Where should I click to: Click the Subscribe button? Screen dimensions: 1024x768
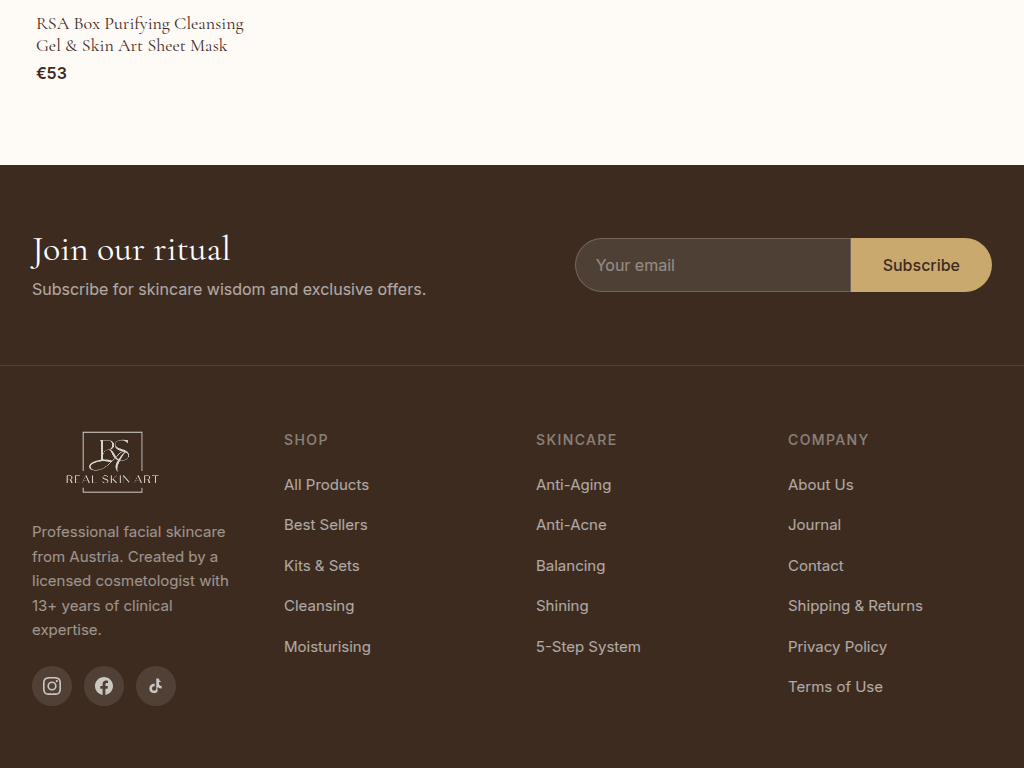(x=921, y=265)
